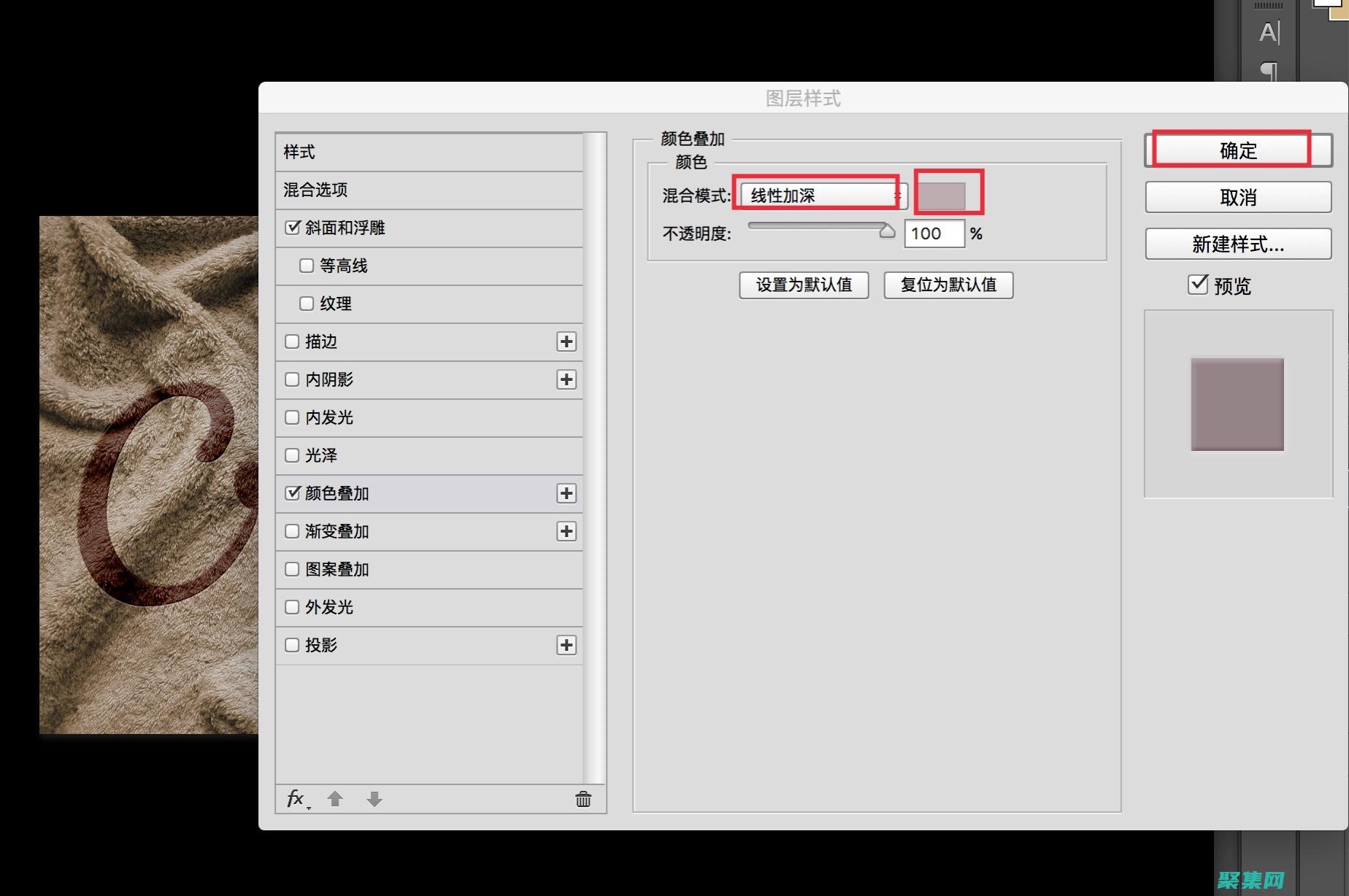Click the down arrow to move effect down

click(x=374, y=799)
